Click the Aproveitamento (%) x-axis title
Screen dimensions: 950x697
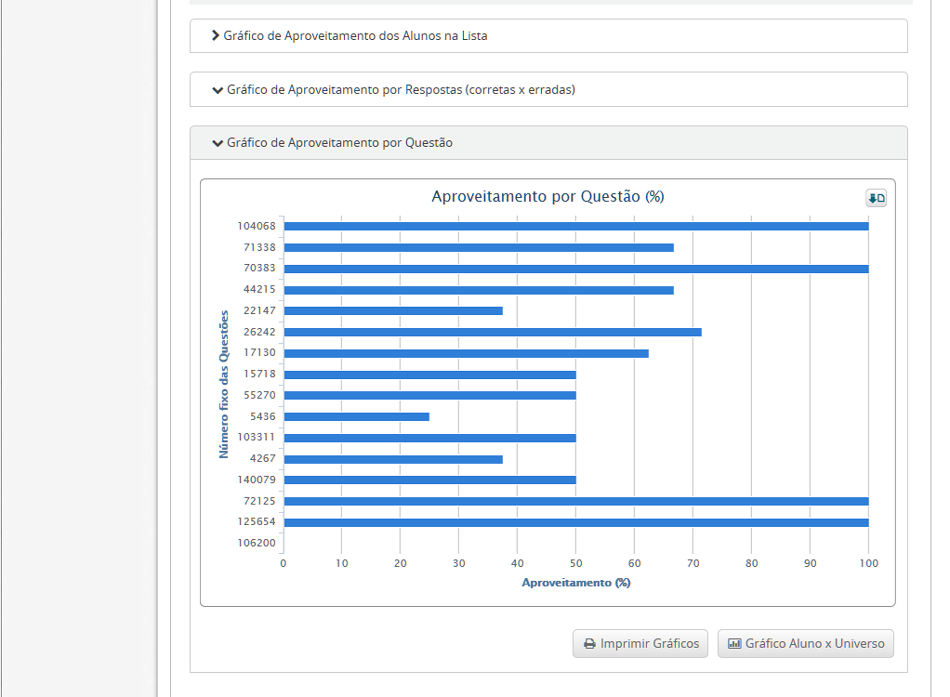[x=576, y=582]
